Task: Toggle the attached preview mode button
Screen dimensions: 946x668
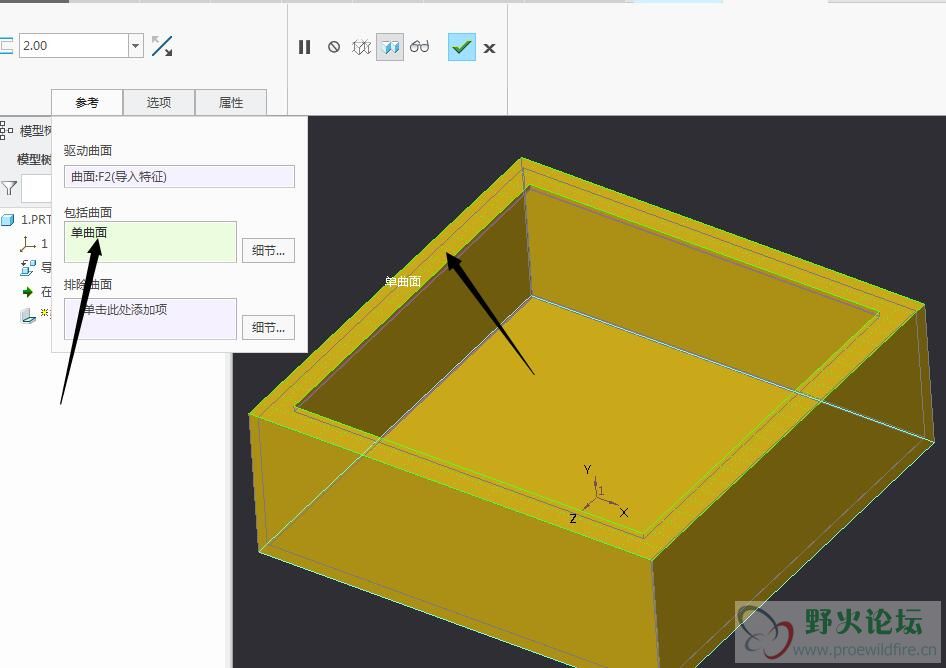Action: pos(390,47)
